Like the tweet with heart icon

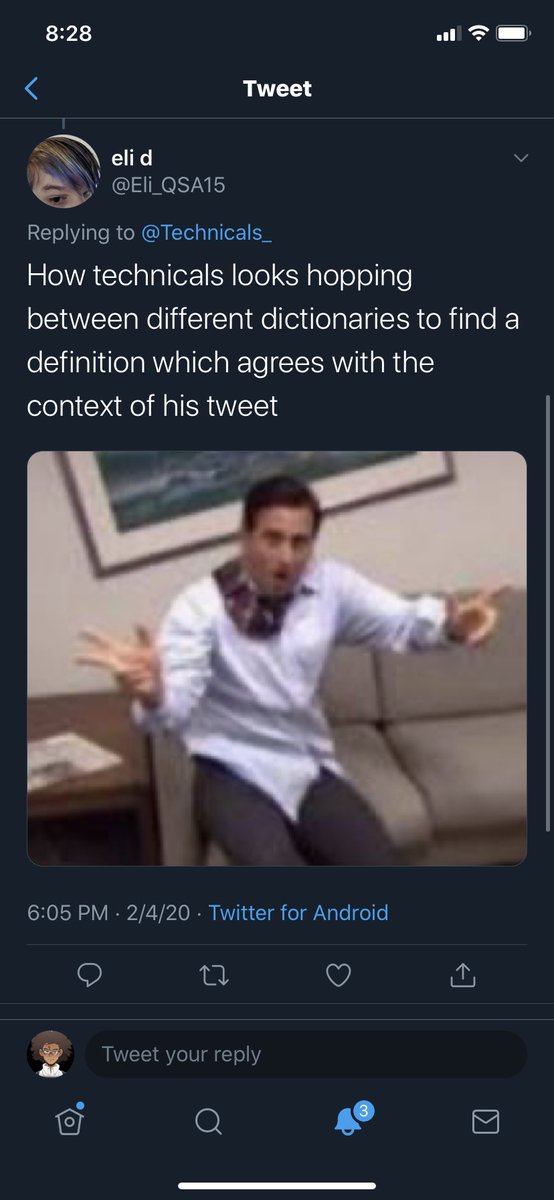click(x=339, y=974)
